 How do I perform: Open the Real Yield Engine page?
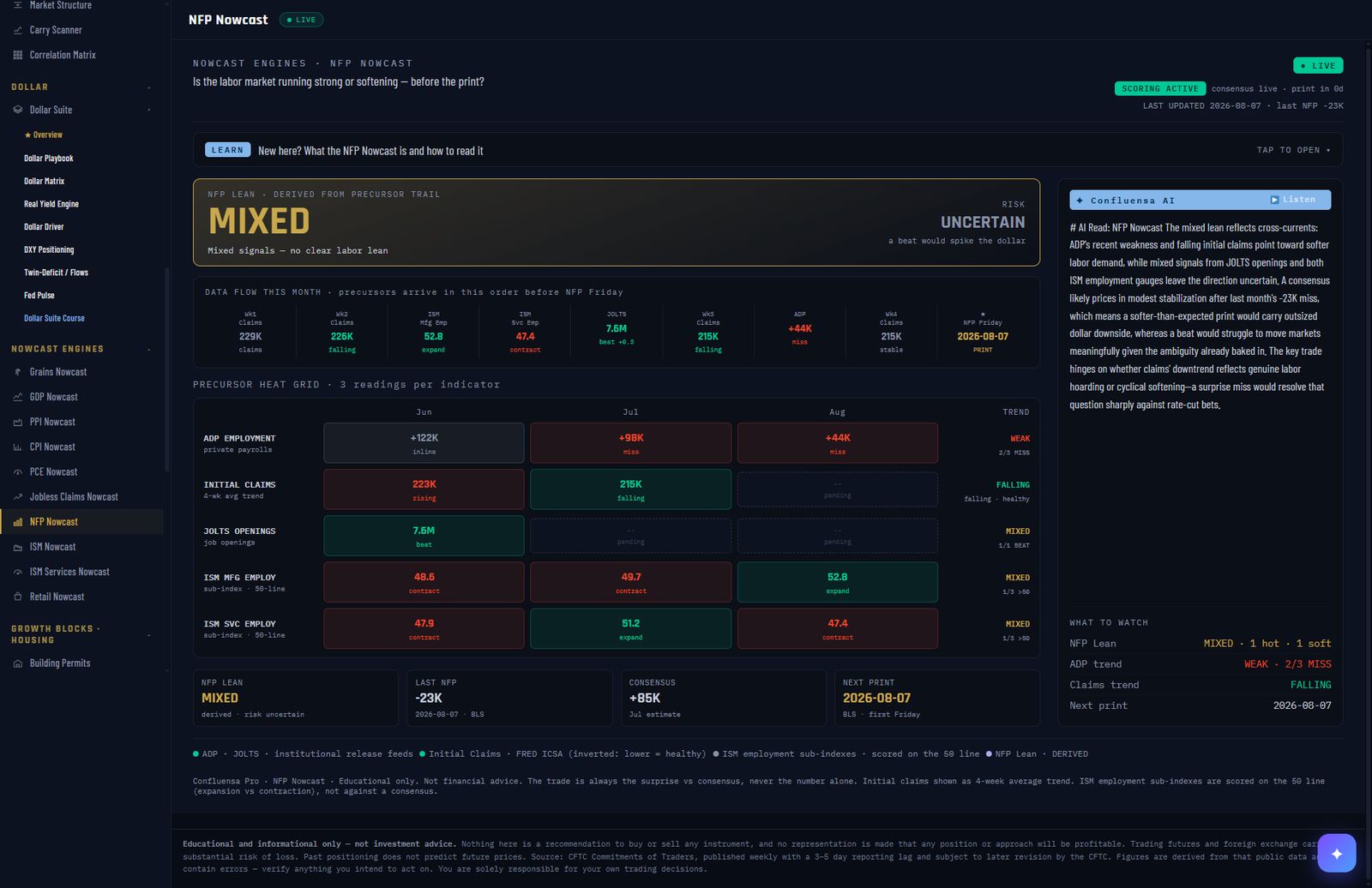51,204
